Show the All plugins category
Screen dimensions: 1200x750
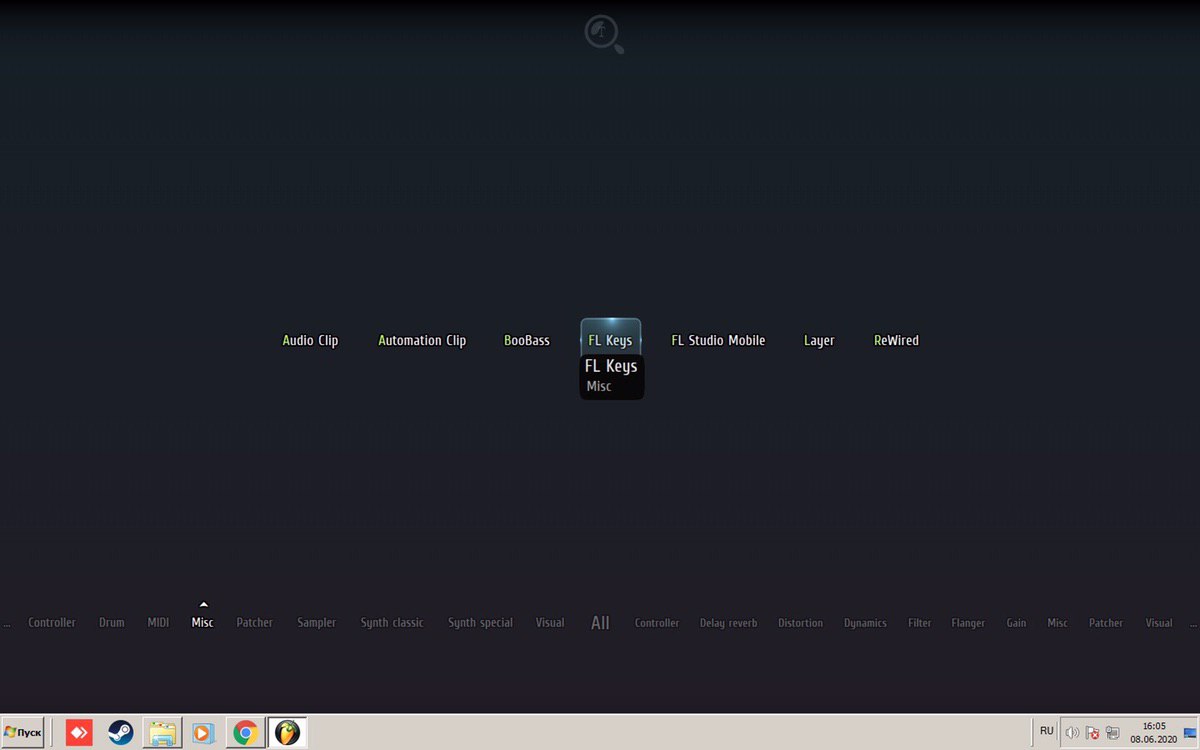tap(600, 622)
